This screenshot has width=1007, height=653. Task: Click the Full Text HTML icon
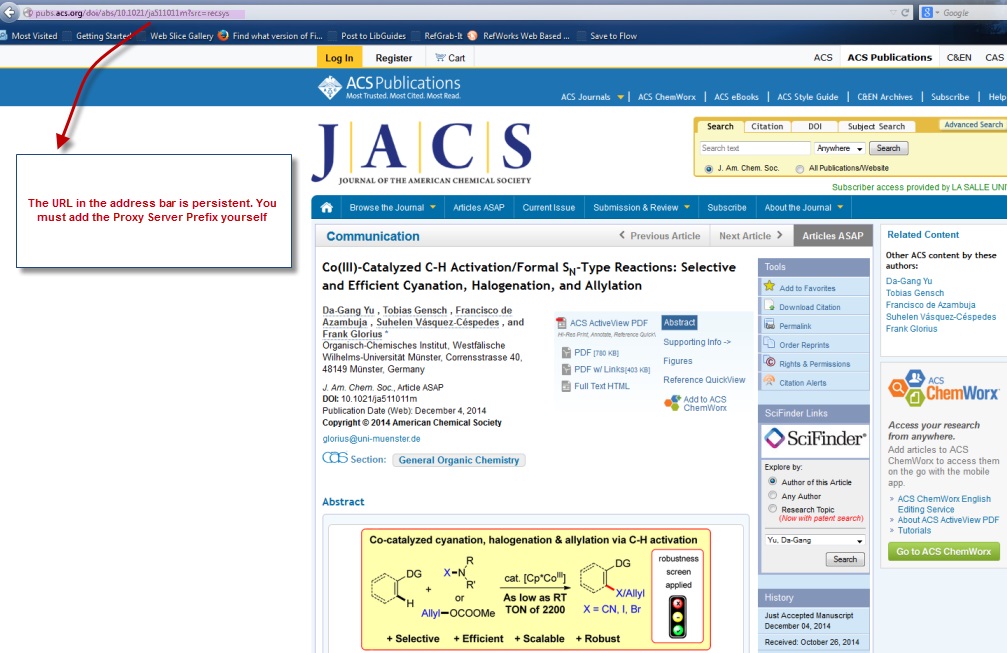tap(566, 386)
